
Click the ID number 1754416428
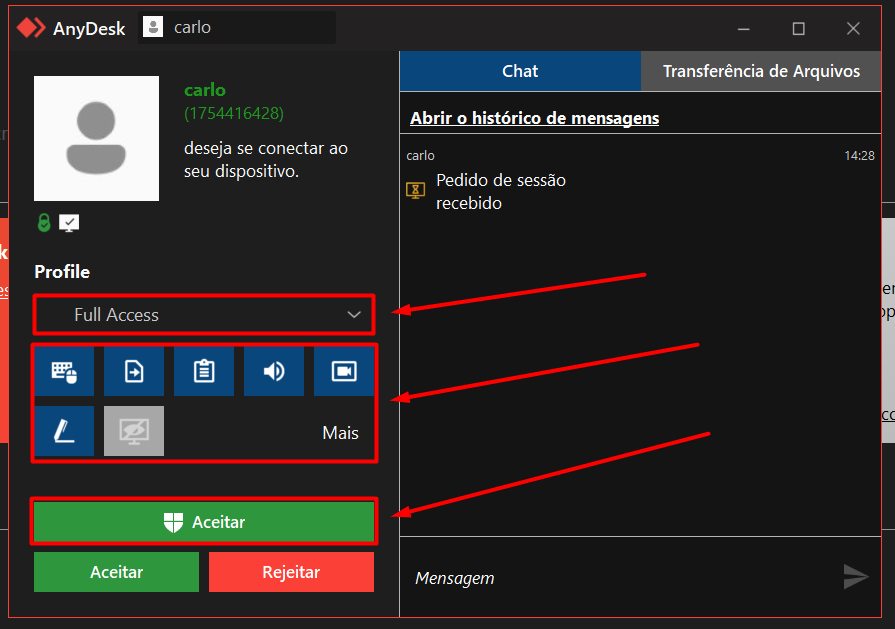(234, 114)
